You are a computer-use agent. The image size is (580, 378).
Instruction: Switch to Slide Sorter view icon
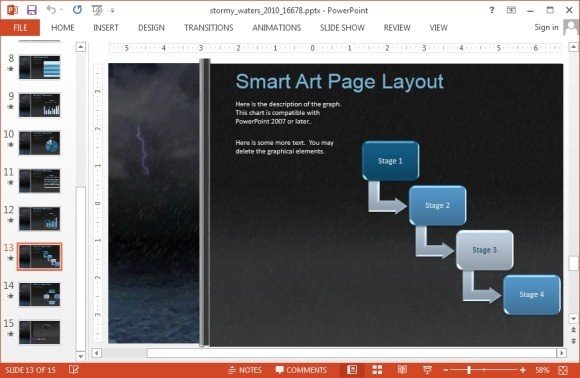click(377, 369)
